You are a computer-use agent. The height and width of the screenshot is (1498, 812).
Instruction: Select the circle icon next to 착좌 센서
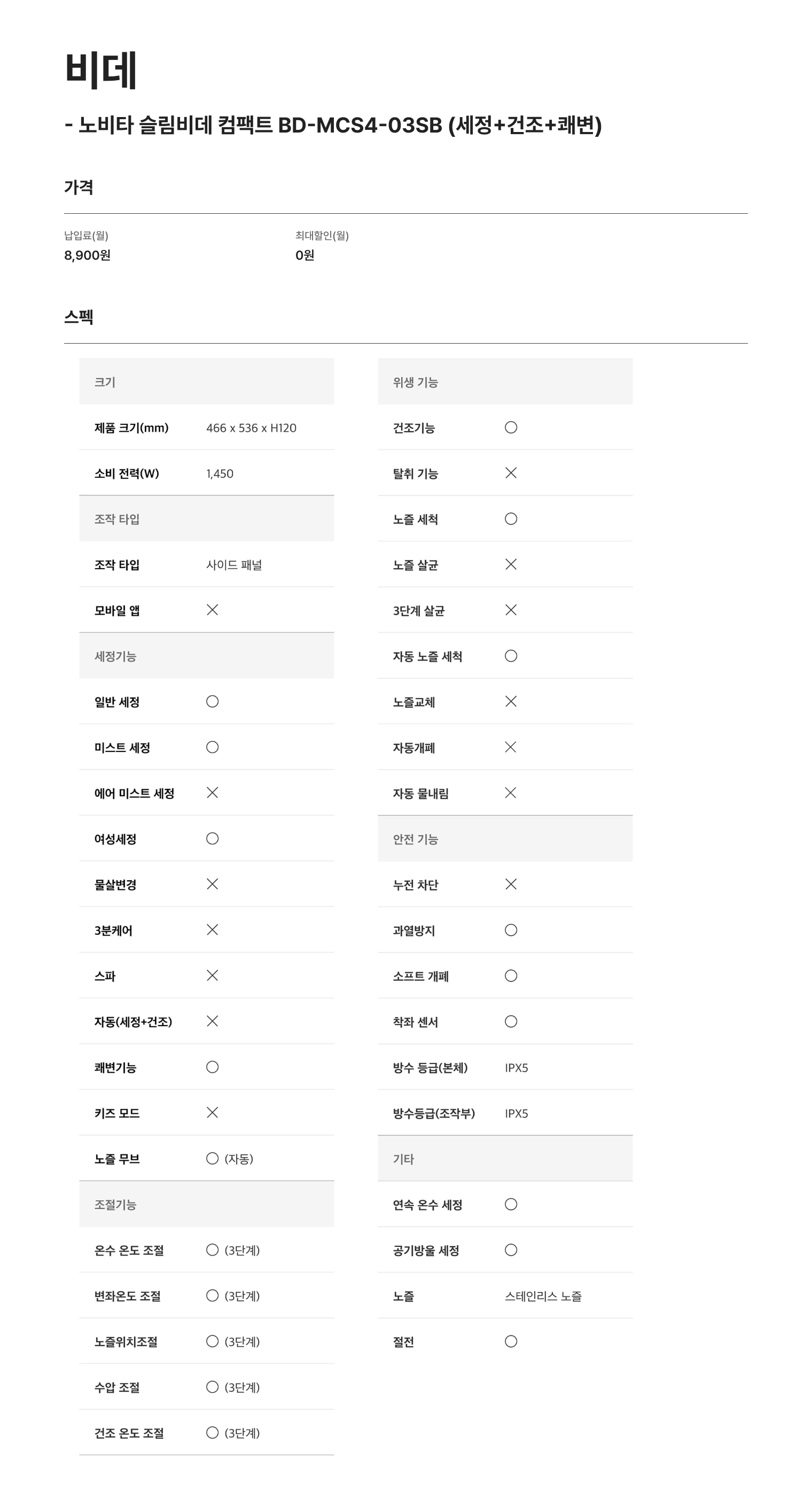(510, 1021)
